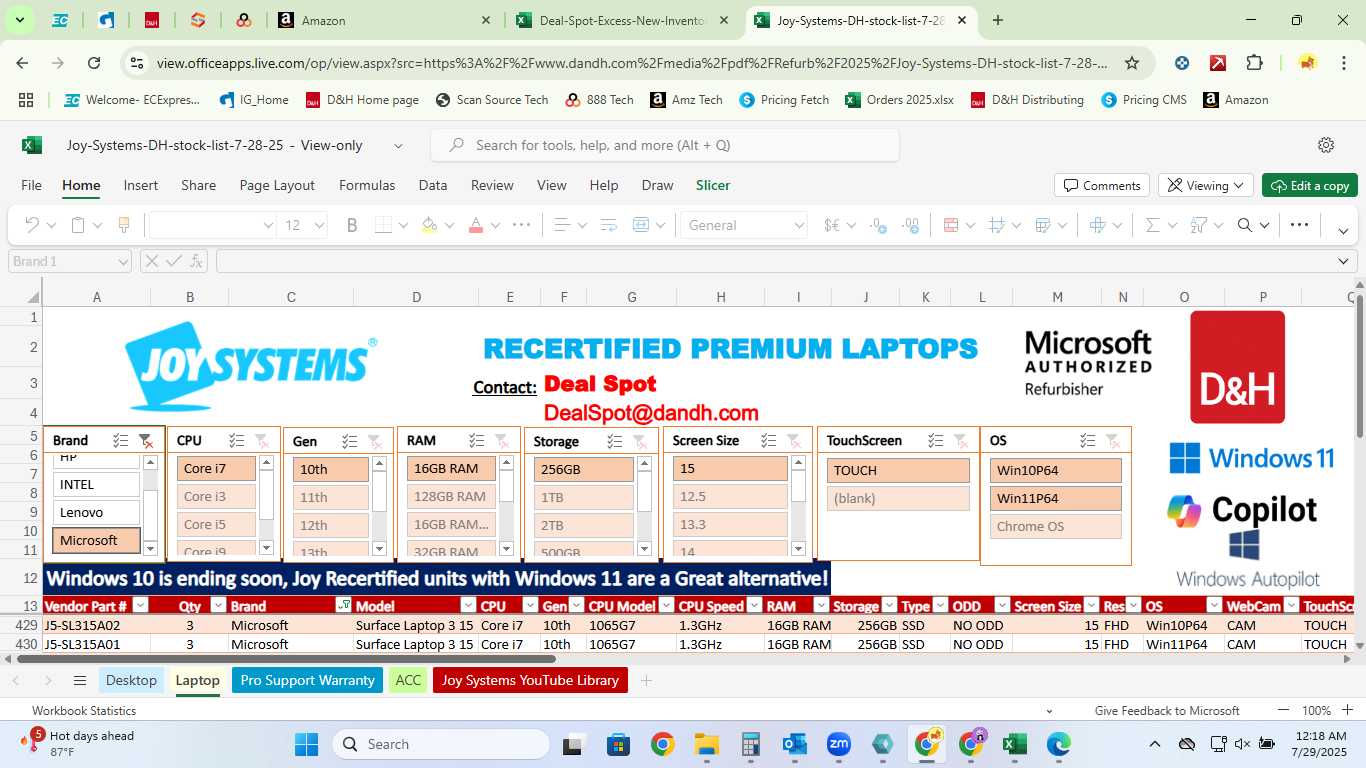This screenshot has height=768, width=1366.
Task: Open the Viewing mode dropdown
Action: pyautogui.click(x=1205, y=185)
